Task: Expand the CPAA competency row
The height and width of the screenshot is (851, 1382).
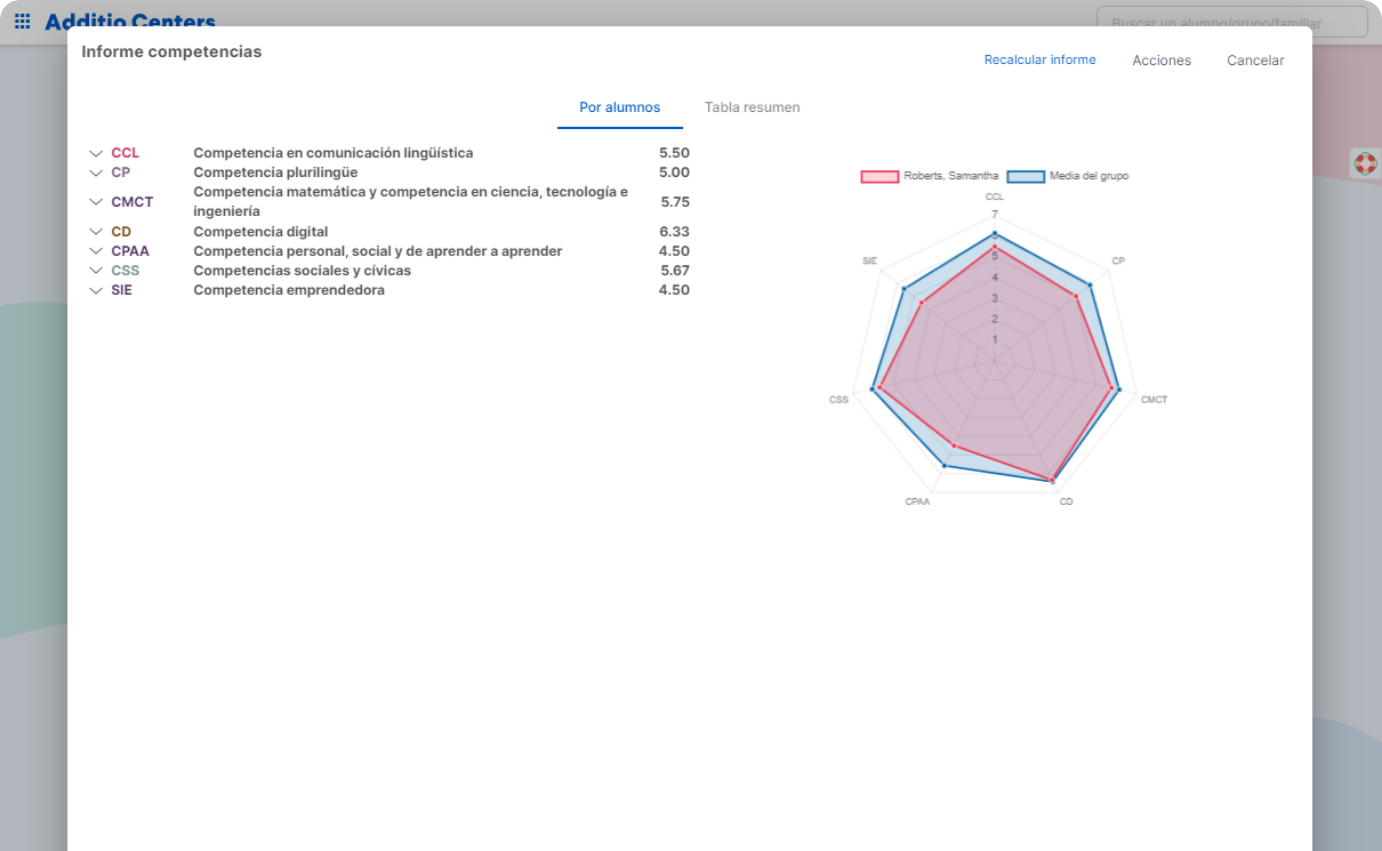Action: [96, 251]
